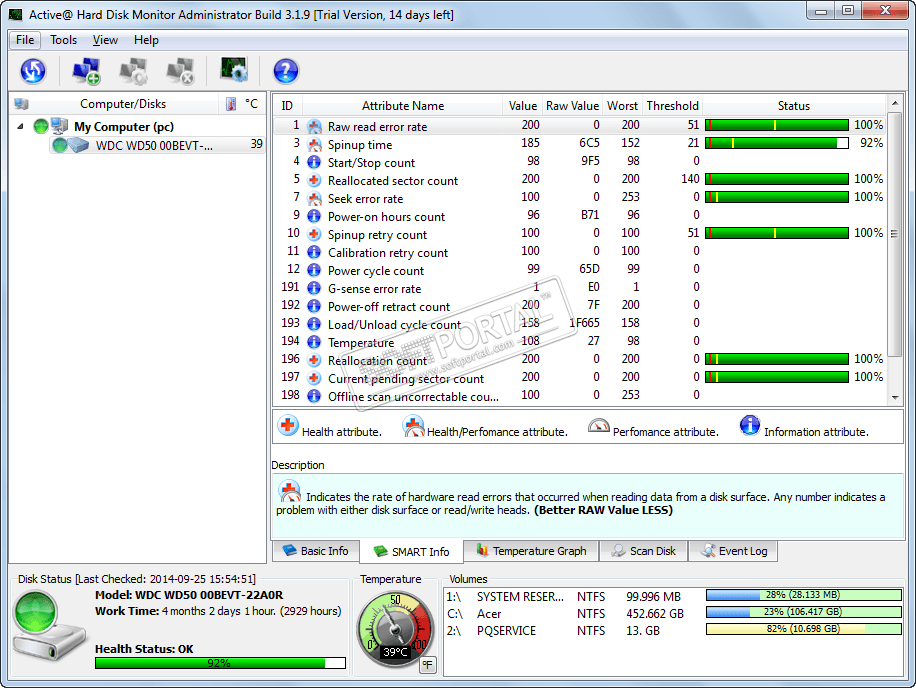Click the thermometer icon in the disks header
916x688 pixels.
click(231, 104)
